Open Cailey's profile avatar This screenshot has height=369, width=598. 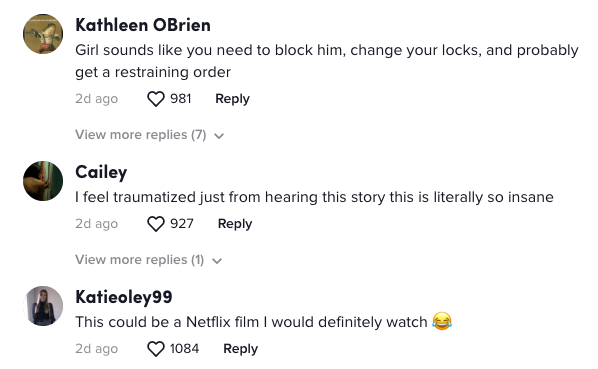[x=43, y=181]
